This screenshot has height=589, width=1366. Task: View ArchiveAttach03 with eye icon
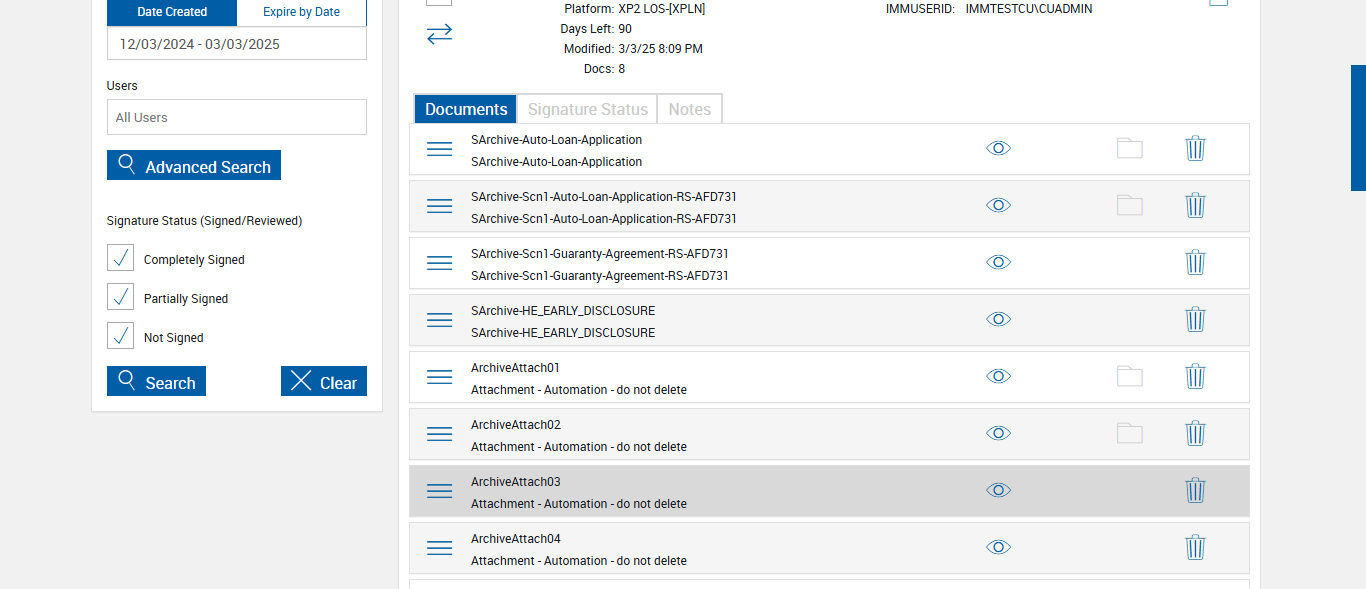click(998, 490)
